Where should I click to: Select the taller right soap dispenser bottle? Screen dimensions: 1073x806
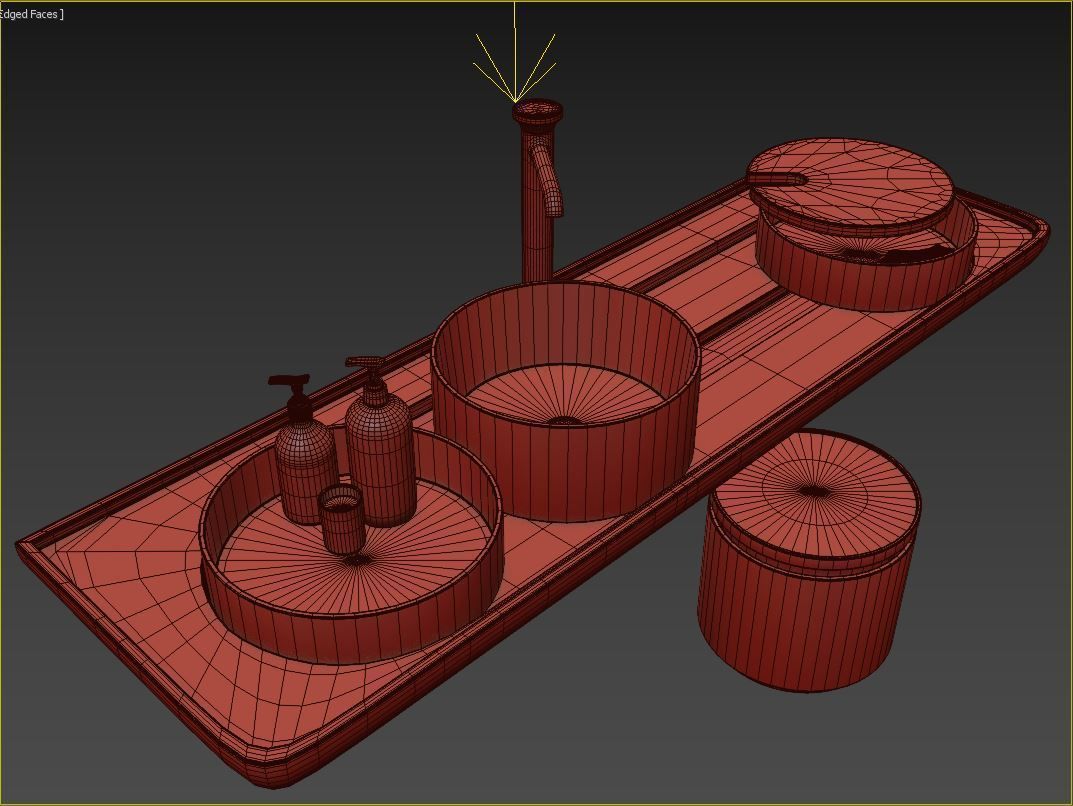(380, 442)
